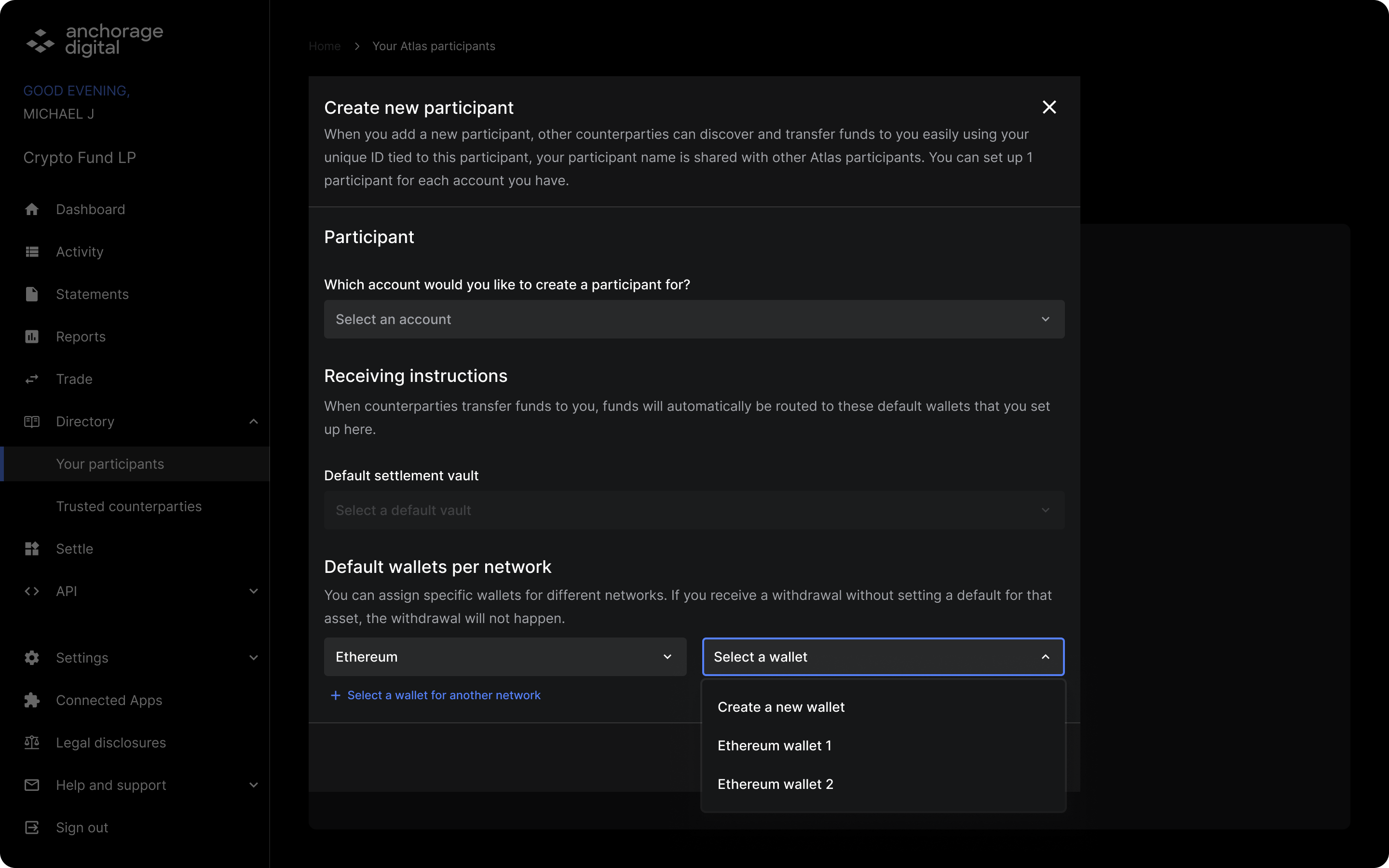
Task: Click the plus icon to add another network
Action: [335, 695]
